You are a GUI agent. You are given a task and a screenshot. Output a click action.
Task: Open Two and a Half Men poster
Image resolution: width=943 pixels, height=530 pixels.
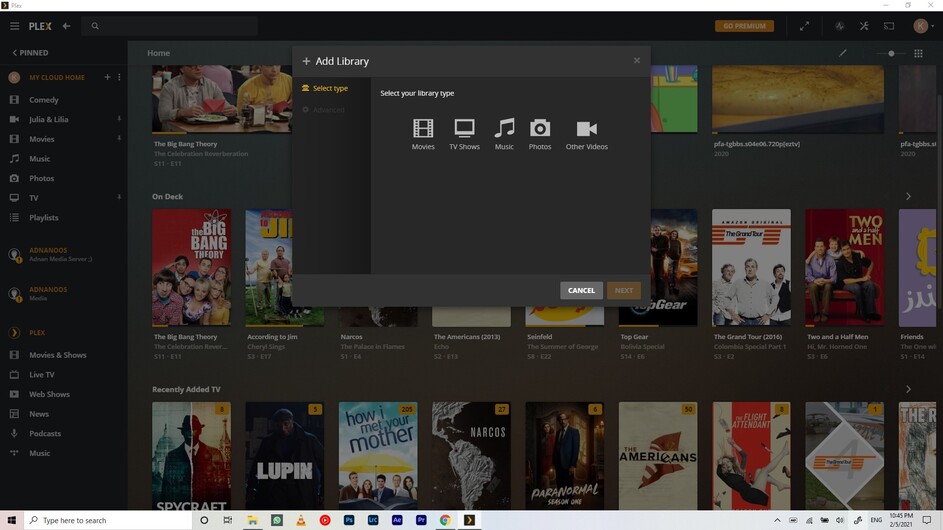pos(844,268)
